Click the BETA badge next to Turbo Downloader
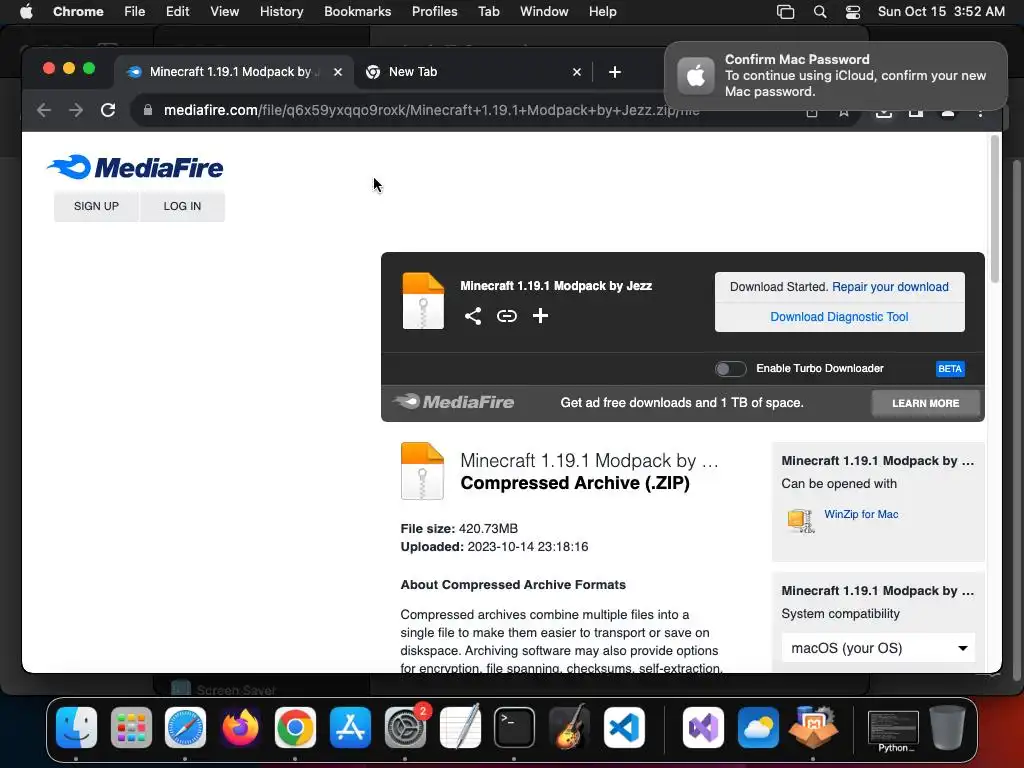The height and width of the screenshot is (768, 1024). tap(950, 369)
